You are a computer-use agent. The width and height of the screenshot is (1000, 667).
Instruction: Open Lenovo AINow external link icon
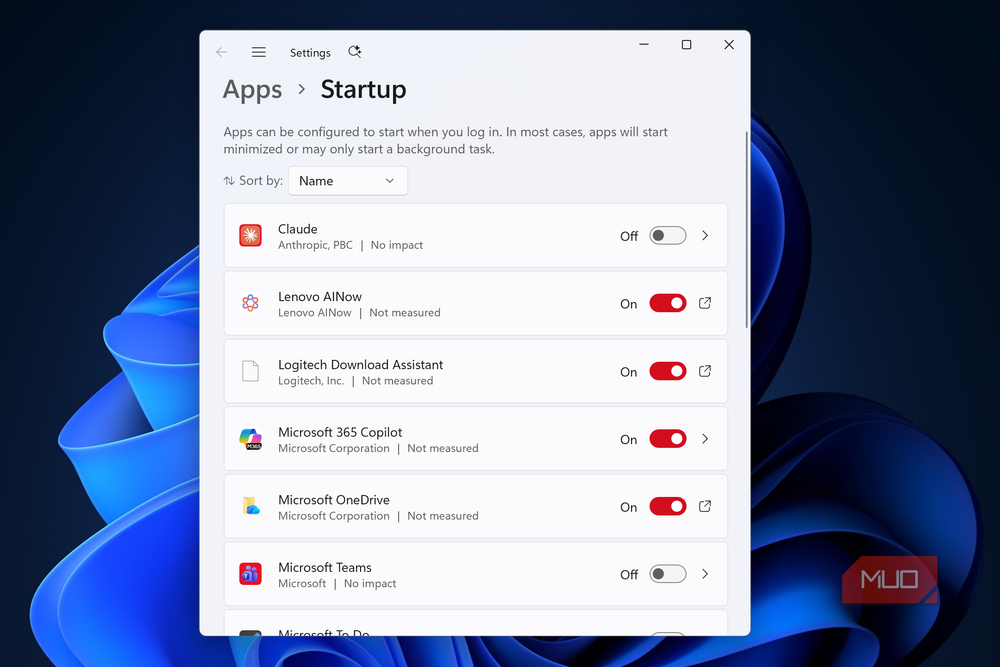tap(705, 303)
